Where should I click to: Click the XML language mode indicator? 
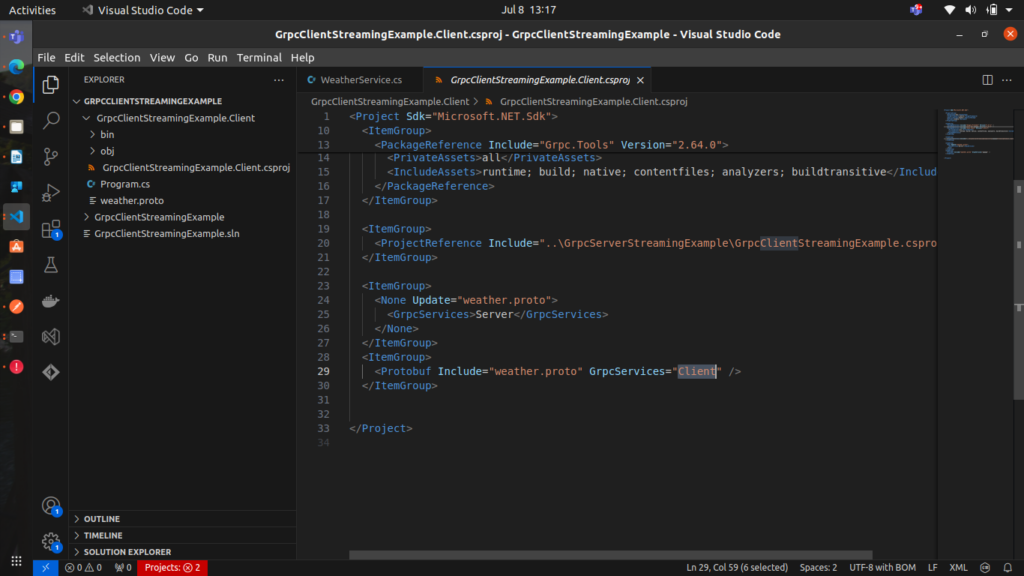pos(958,568)
